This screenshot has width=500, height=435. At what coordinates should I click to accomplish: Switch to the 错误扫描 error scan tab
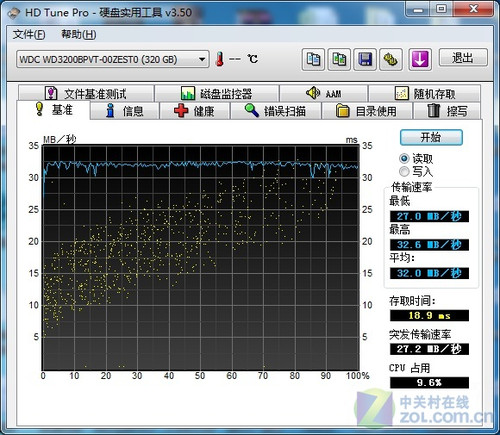(276, 111)
